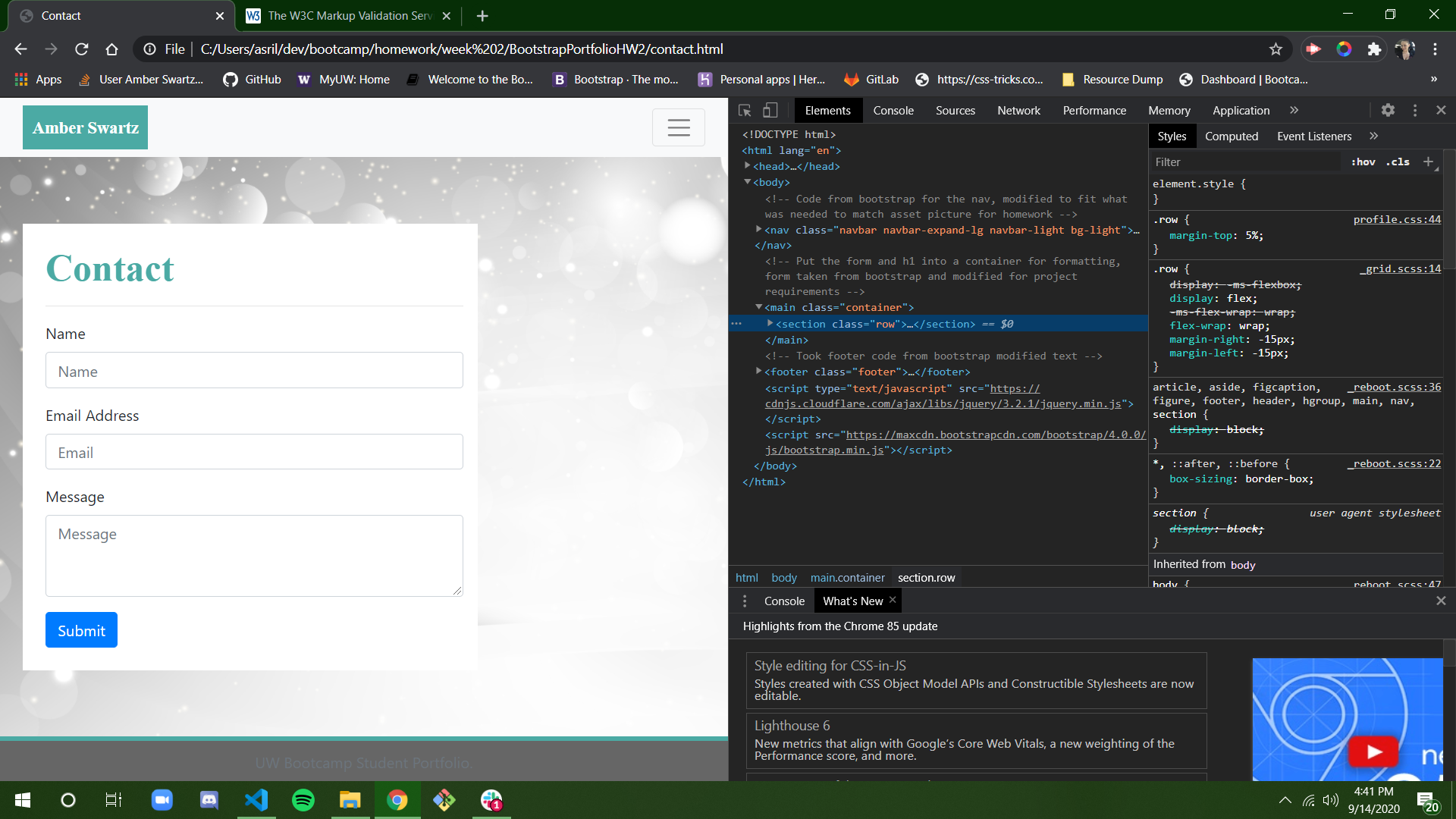Image resolution: width=1456 pixels, height=819 pixels.
Task: Open Visual Studio Code from taskbar
Action: [x=256, y=800]
